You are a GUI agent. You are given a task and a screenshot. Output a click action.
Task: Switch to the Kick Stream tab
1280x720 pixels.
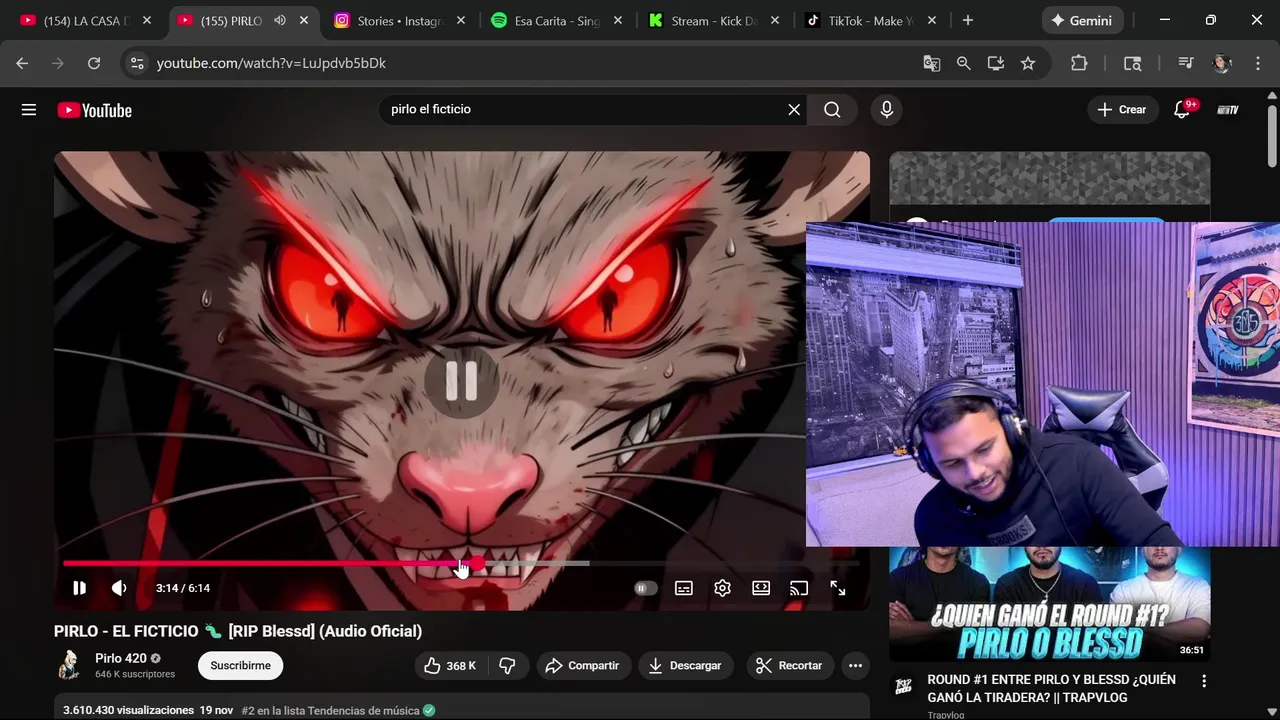712,21
